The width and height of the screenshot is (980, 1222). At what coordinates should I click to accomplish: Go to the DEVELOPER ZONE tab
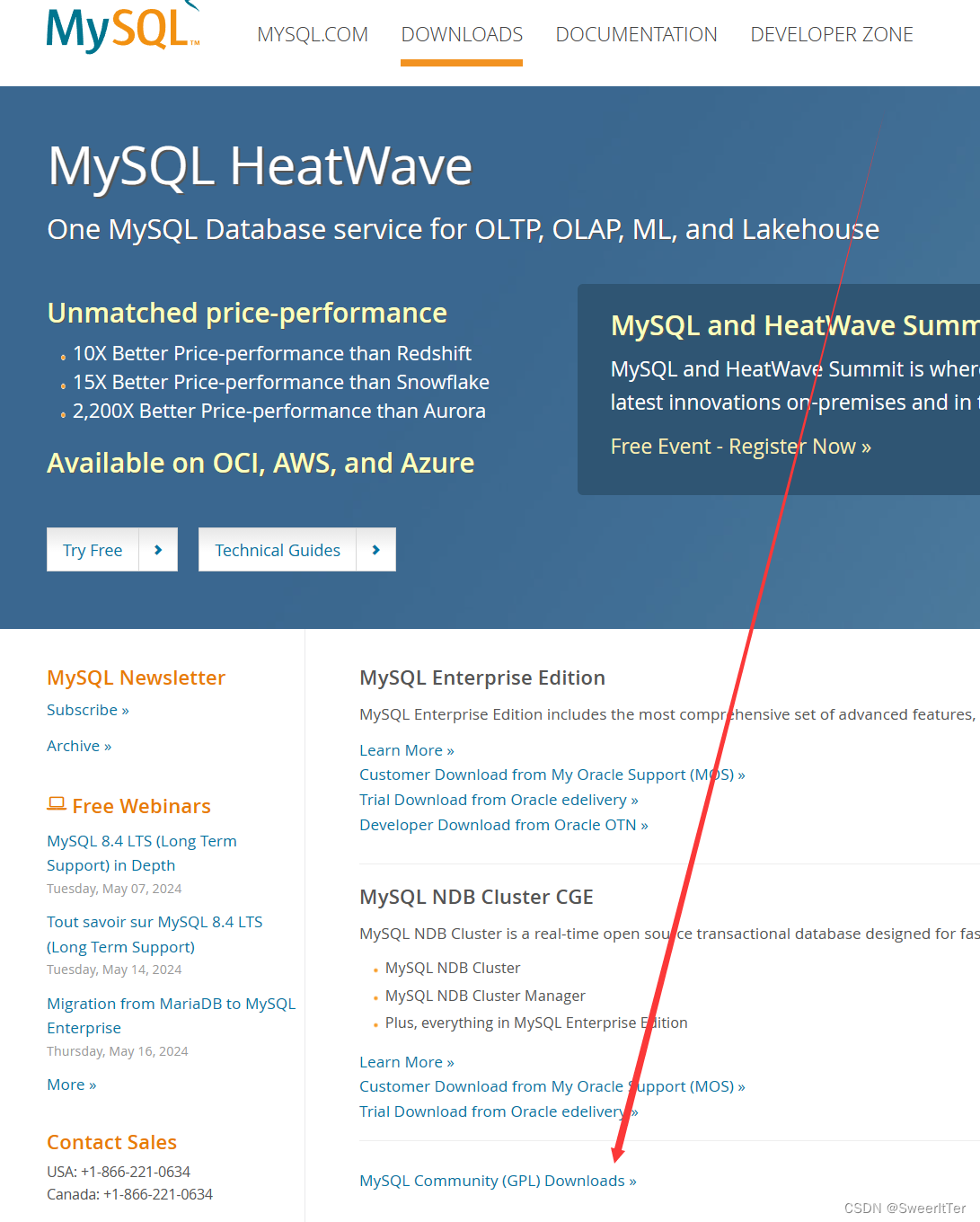click(832, 35)
